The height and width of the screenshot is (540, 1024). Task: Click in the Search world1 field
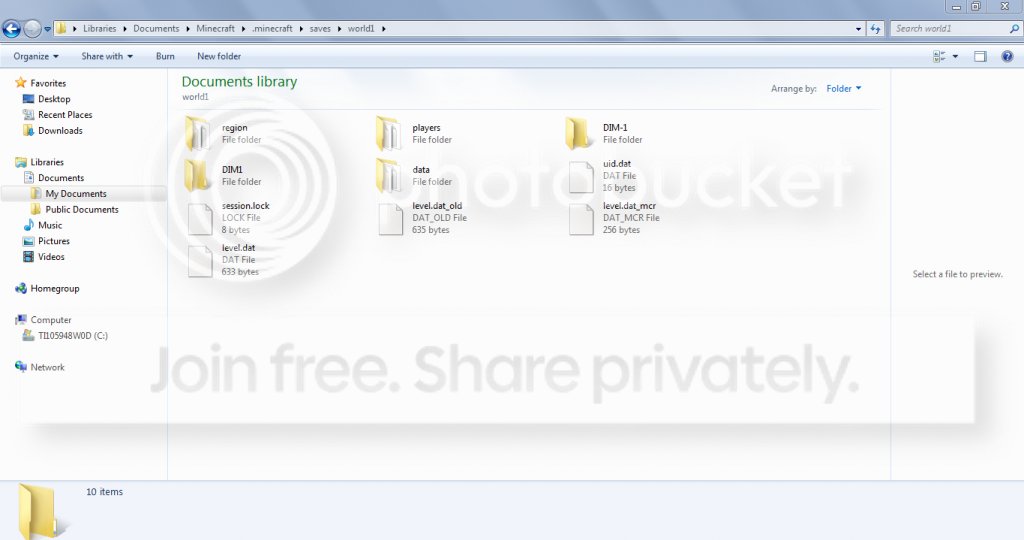coord(948,29)
